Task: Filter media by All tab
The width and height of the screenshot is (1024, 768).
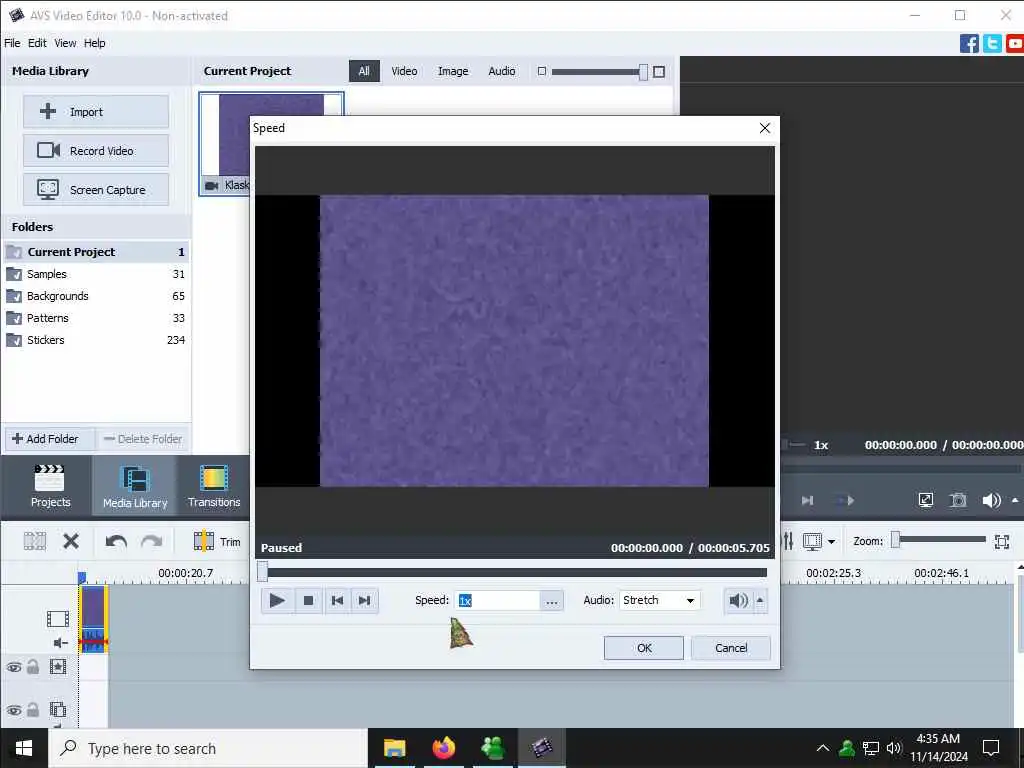Action: click(364, 71)
